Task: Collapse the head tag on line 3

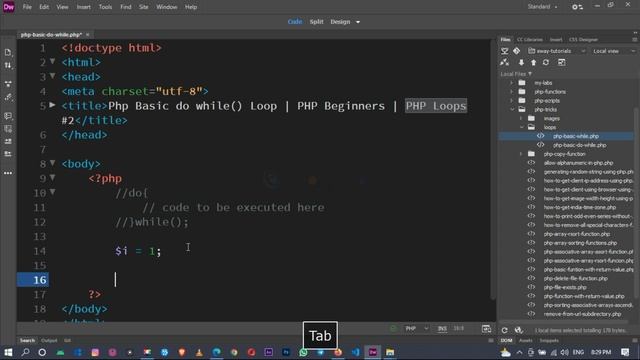Action: (x=52, y=76)
